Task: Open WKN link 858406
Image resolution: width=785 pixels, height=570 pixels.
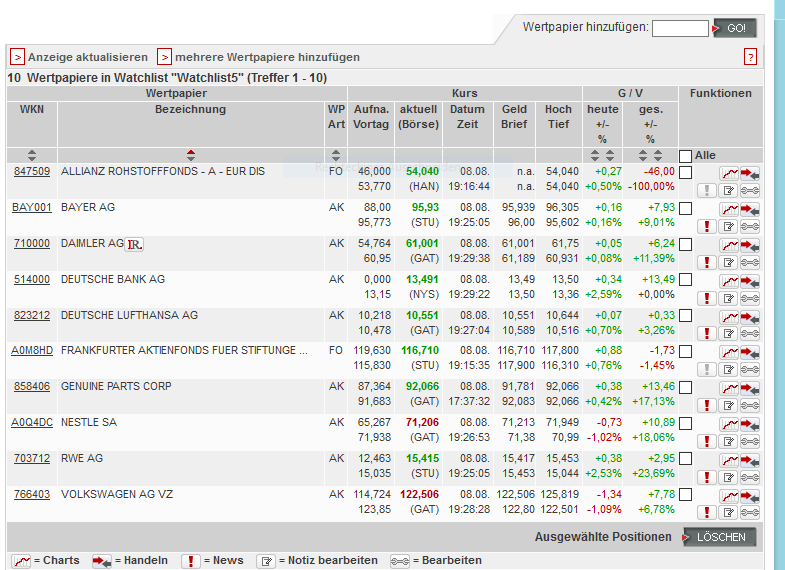Action: [x=32, y=386]
